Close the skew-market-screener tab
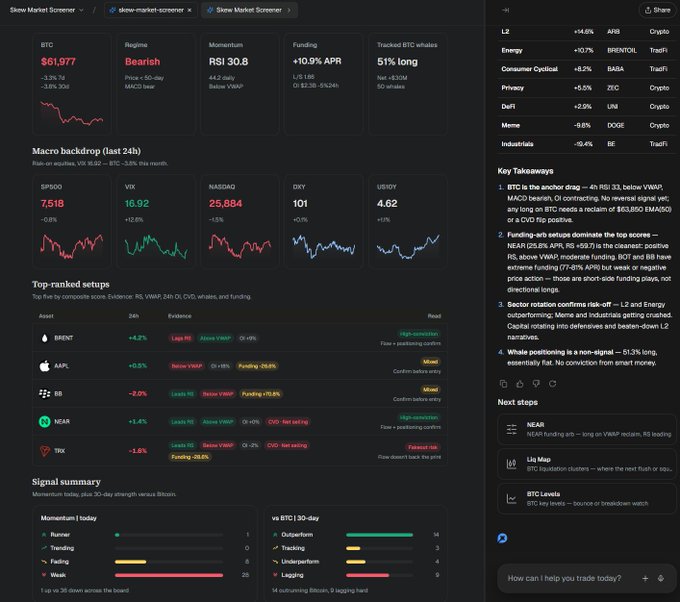 click(x=190, y=10)
